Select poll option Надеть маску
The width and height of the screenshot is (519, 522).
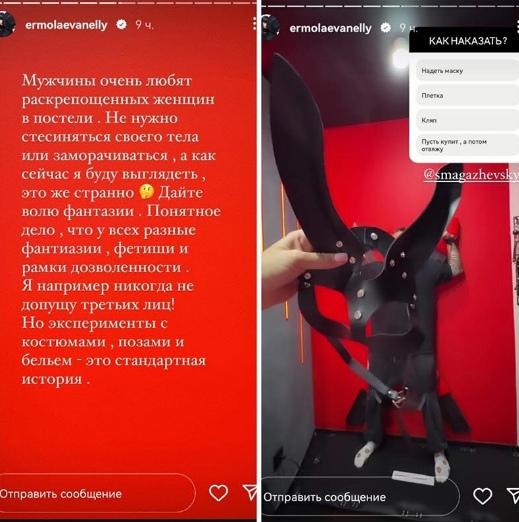468,71
